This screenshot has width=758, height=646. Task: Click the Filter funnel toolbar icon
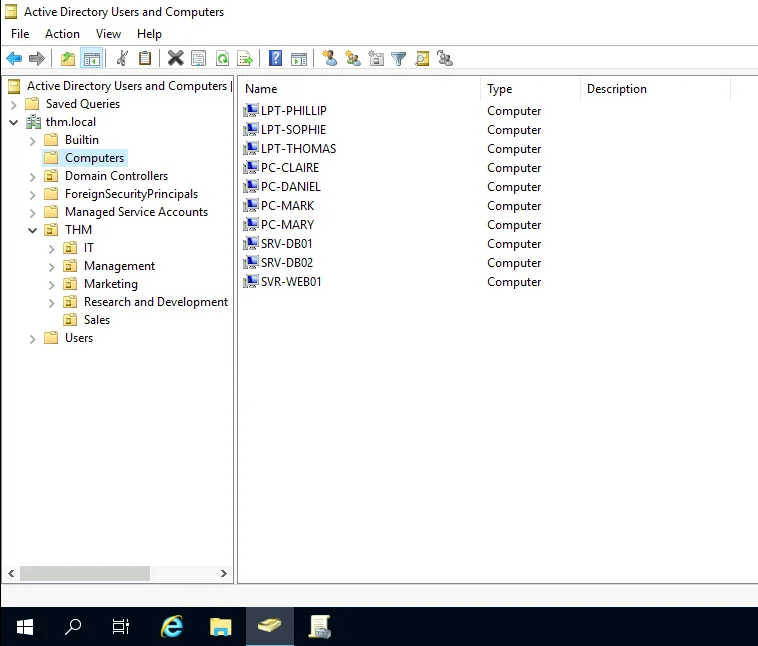tap(399, 59)
